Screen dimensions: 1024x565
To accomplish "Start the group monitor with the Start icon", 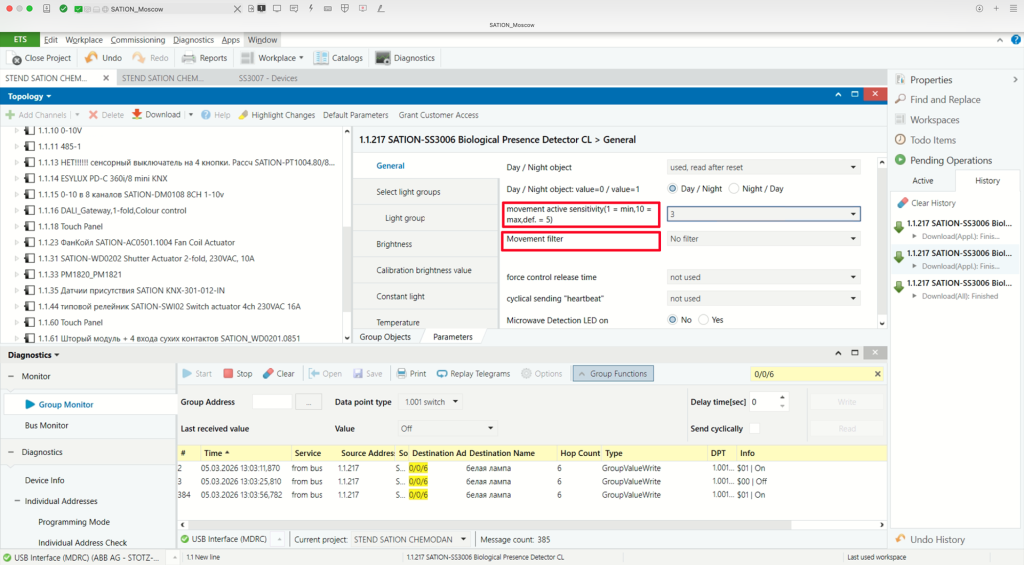I will pyautogui.click(x=187, y=374).
